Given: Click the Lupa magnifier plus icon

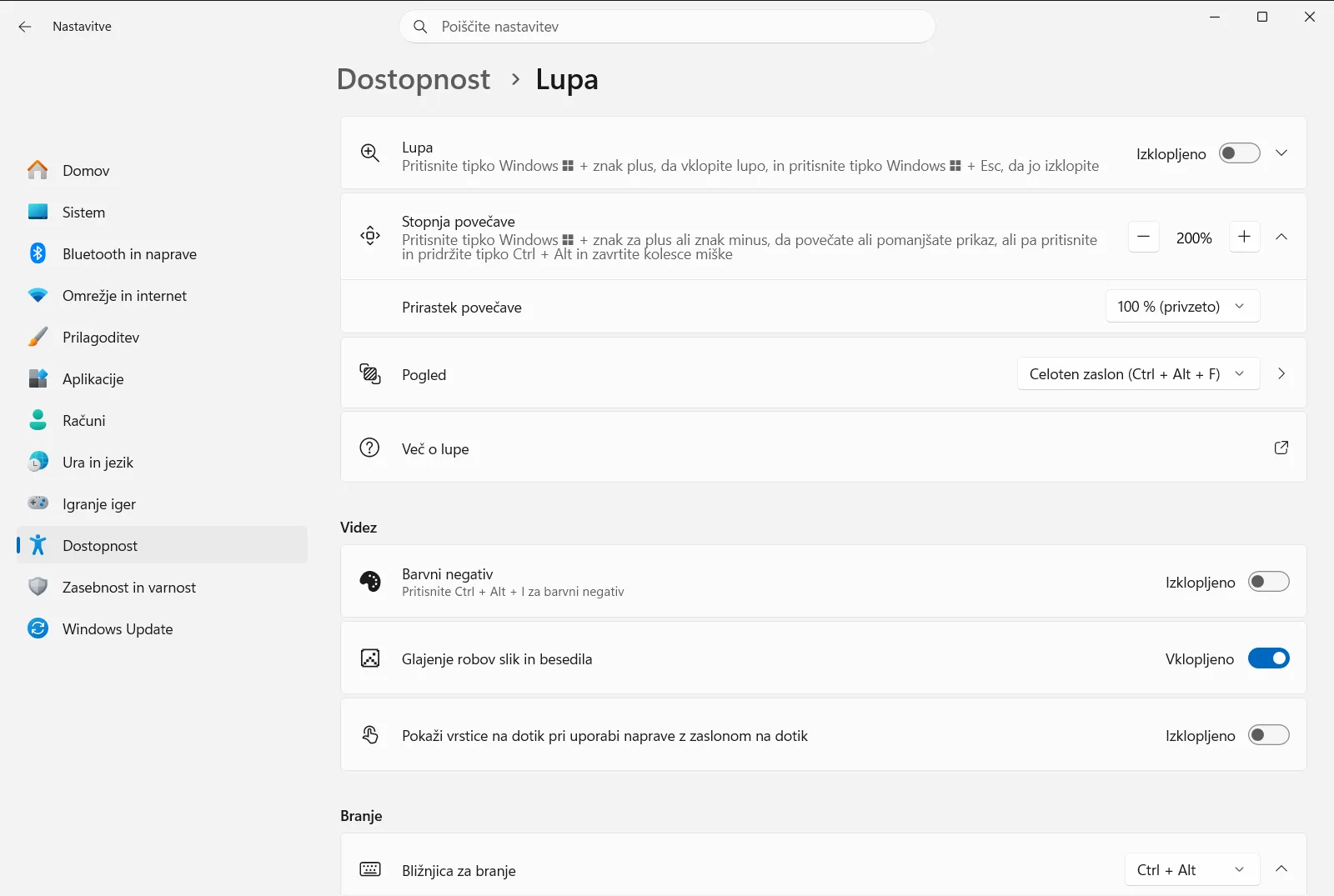Looking at the screenshot, I should 370,153.
